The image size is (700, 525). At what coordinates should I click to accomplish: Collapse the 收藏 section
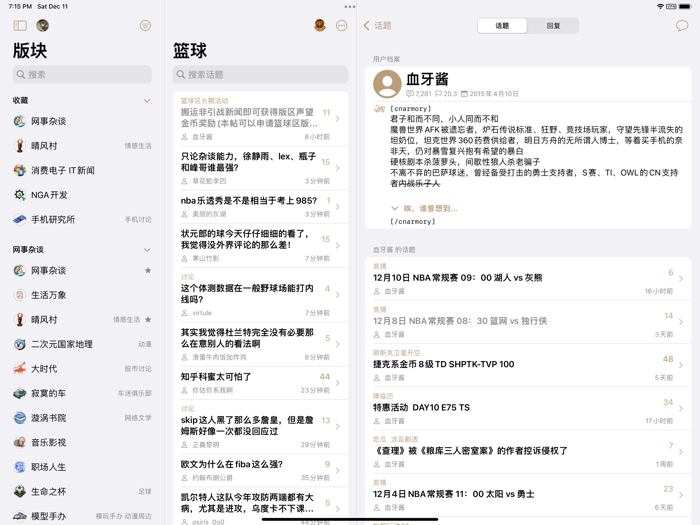[147, 101]
